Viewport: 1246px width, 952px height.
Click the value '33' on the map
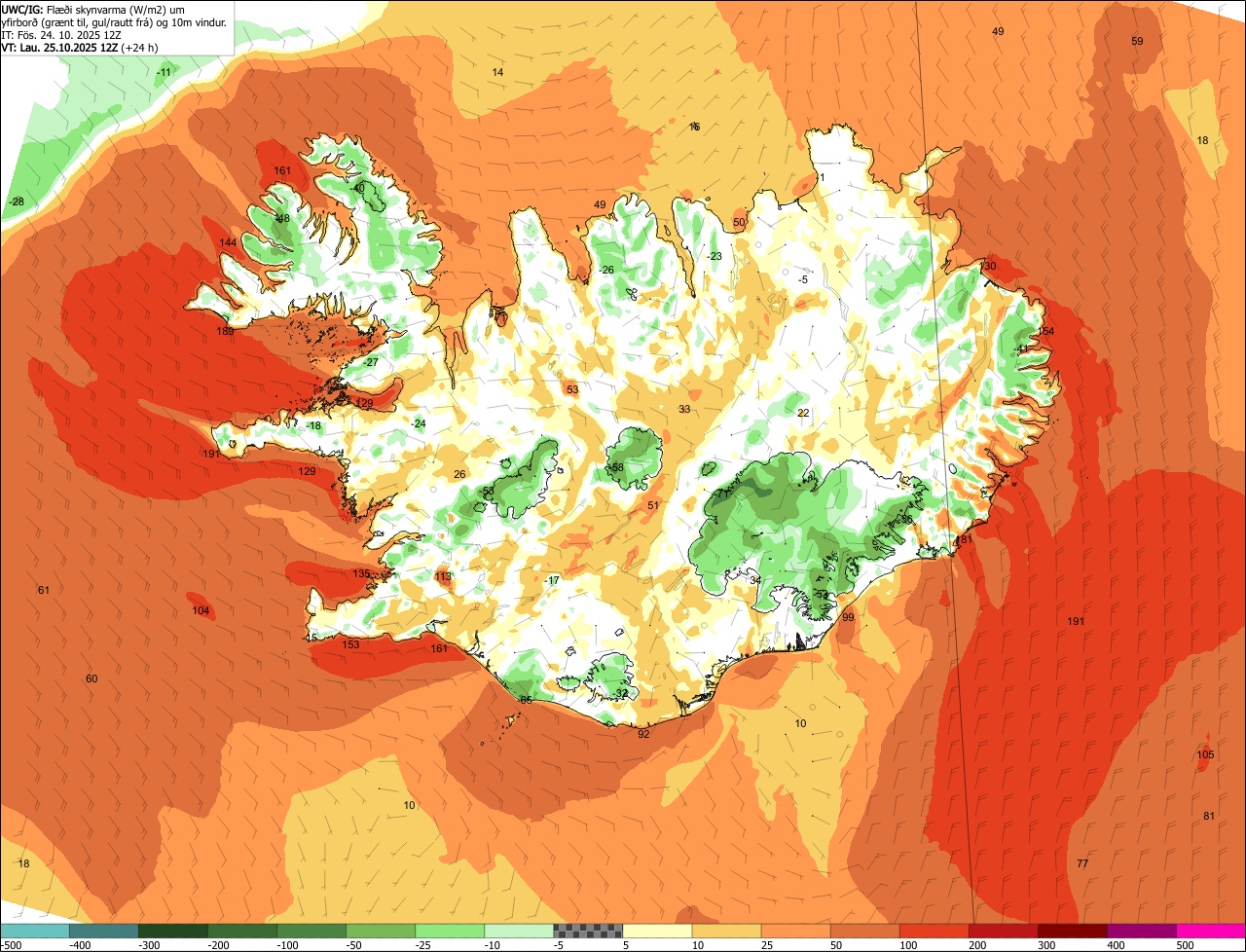684,409
